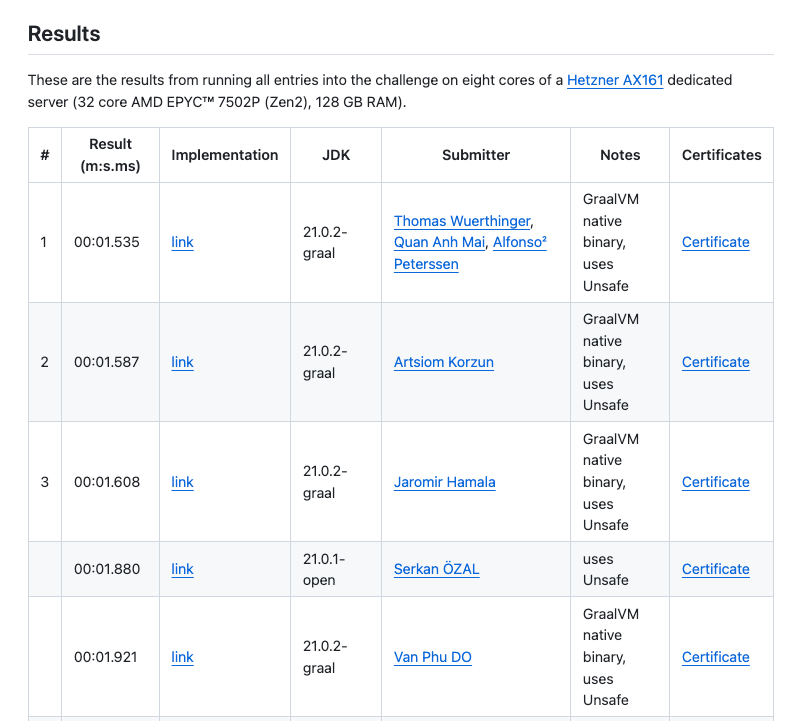Open Thomas Wuerthinger's profile link
The height and width of the screenshot is (721, 793).
pos(461,221)
